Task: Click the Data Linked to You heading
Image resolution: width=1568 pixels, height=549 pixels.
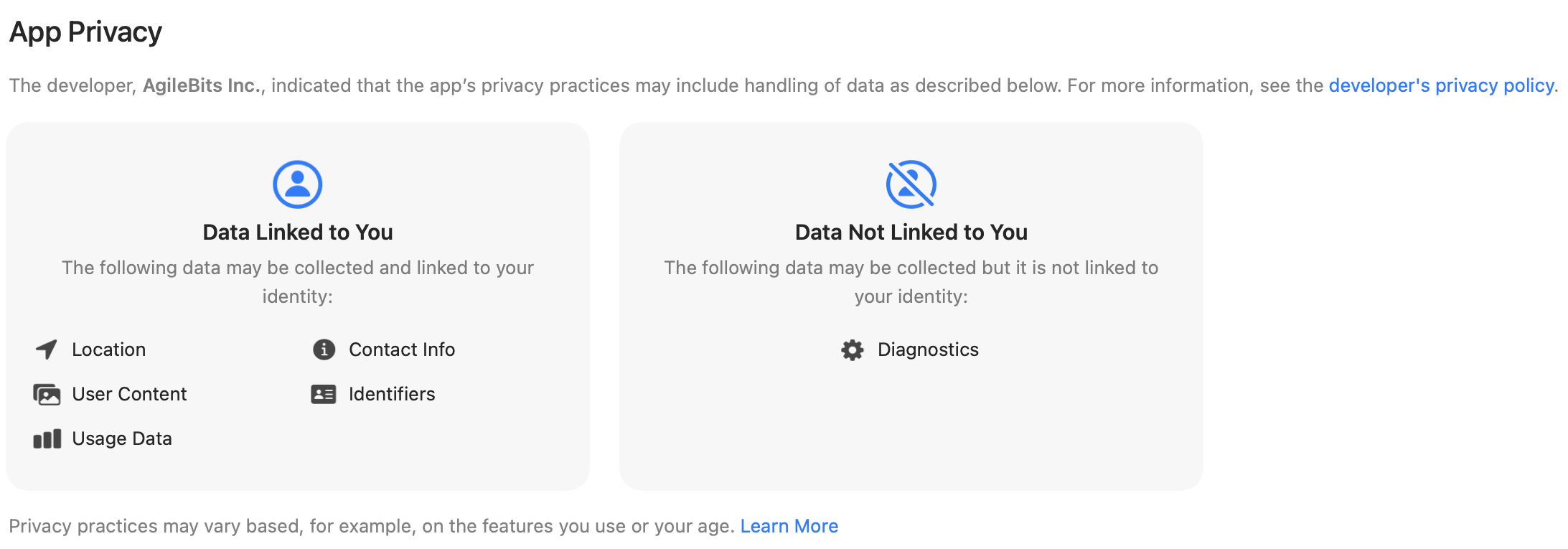Action: point(297,232)
